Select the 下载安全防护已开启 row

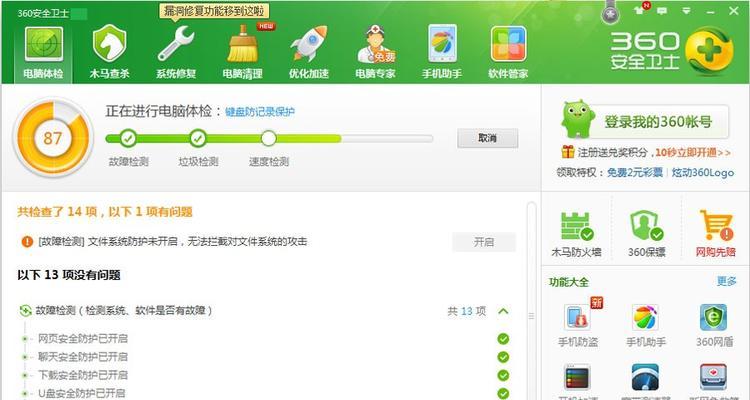click(x=264, y=375)
